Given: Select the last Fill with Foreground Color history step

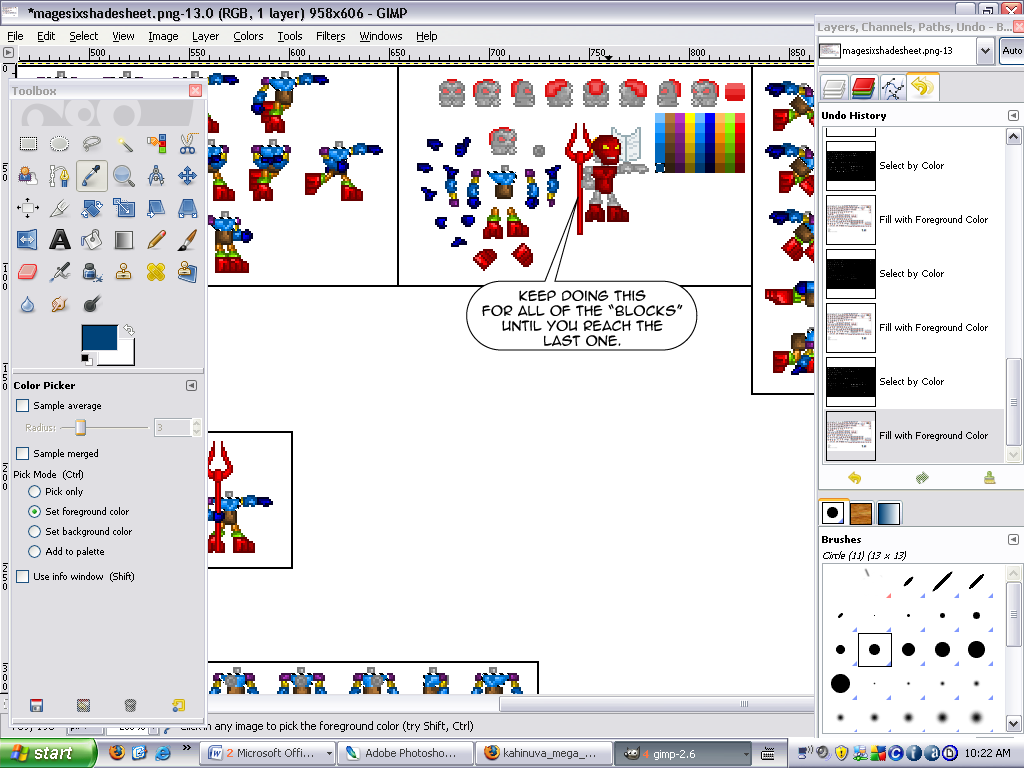Looking at the screenshot, I should [x=914, y=436].
